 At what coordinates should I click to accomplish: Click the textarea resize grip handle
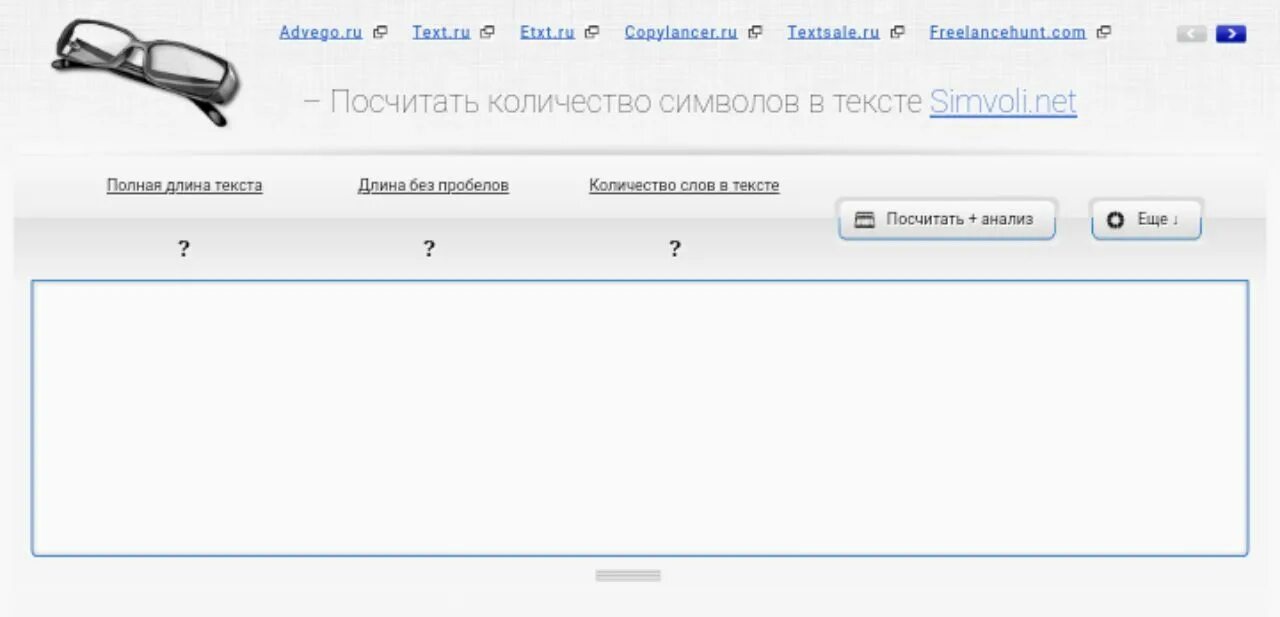click(x=627, y=575)
